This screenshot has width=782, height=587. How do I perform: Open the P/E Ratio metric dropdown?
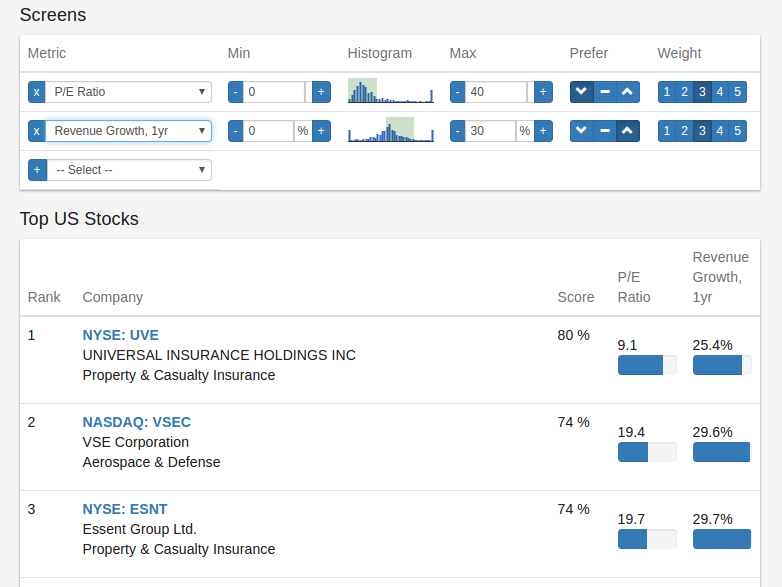point(128,92)
